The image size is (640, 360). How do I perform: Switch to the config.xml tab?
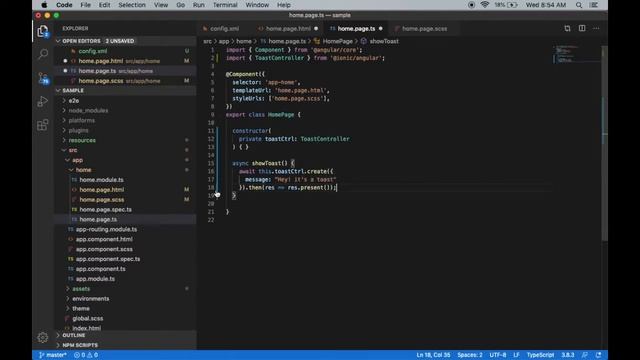pos(224,29)
